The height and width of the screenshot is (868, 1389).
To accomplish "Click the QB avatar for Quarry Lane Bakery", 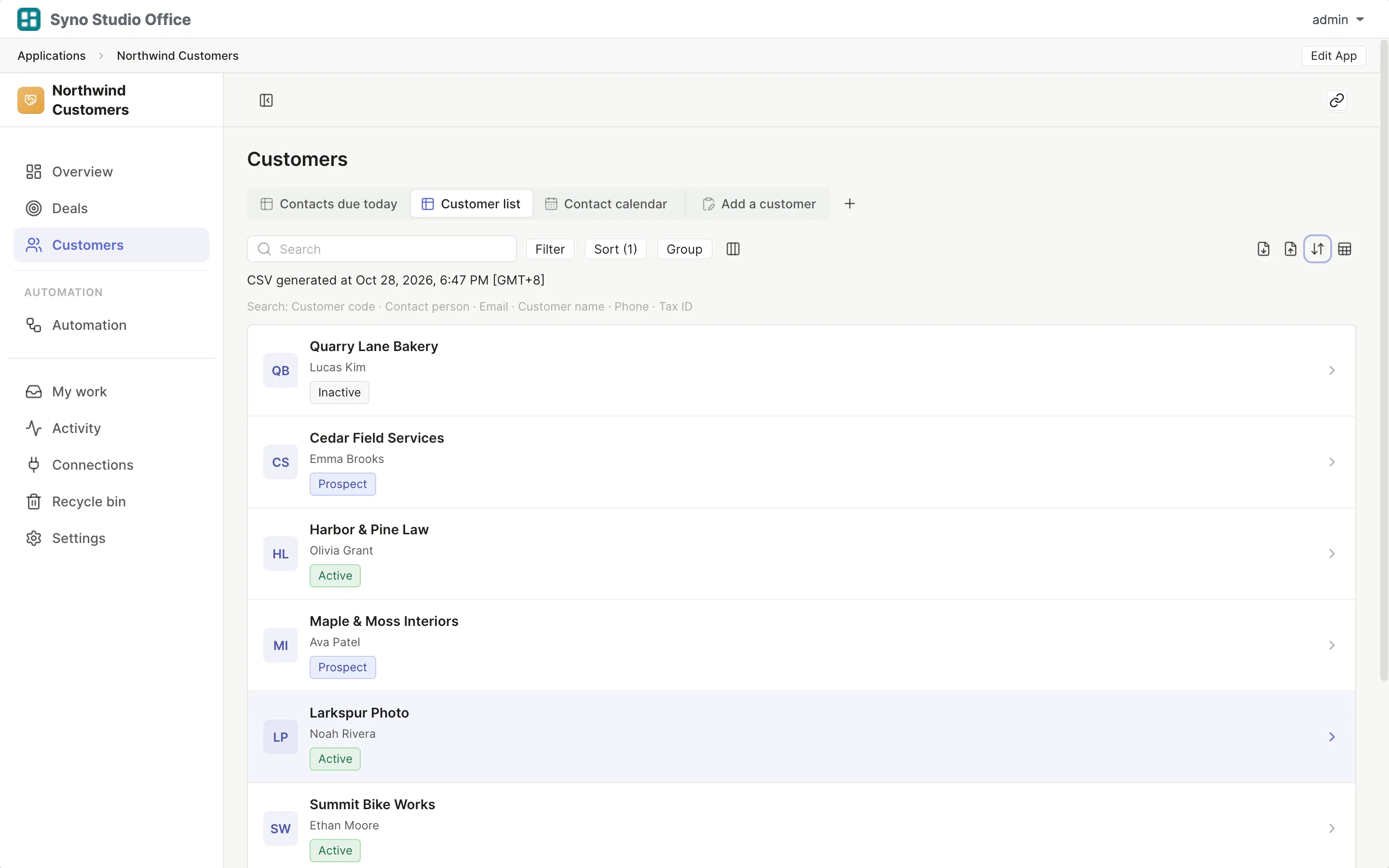I will click(281, 370).
